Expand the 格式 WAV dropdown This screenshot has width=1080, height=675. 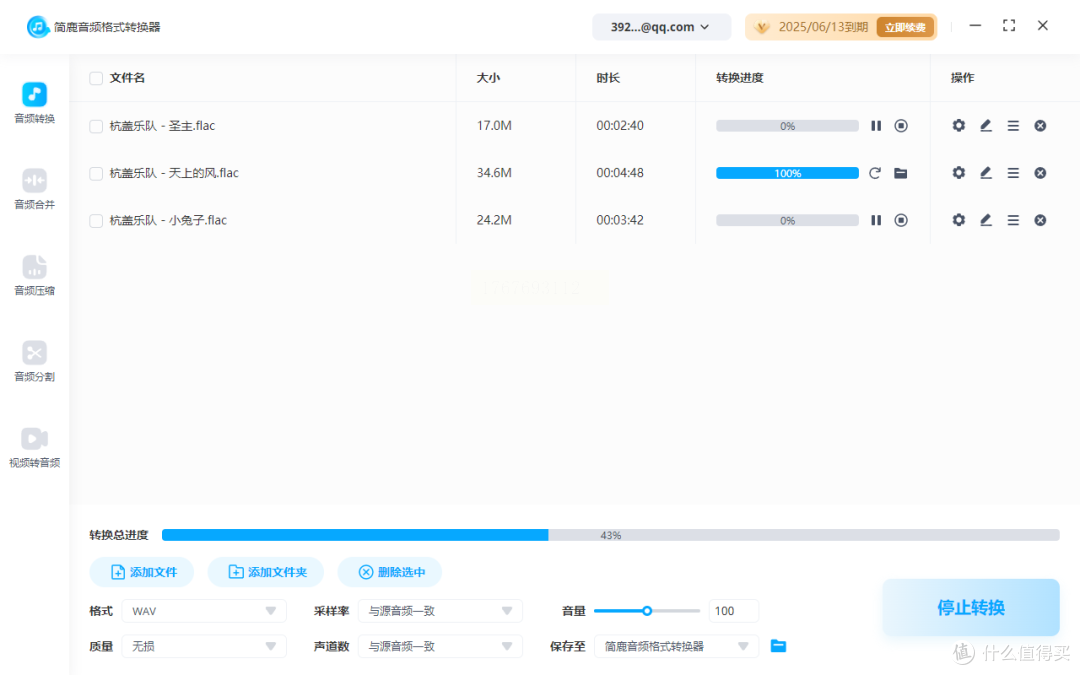(204, 611)
